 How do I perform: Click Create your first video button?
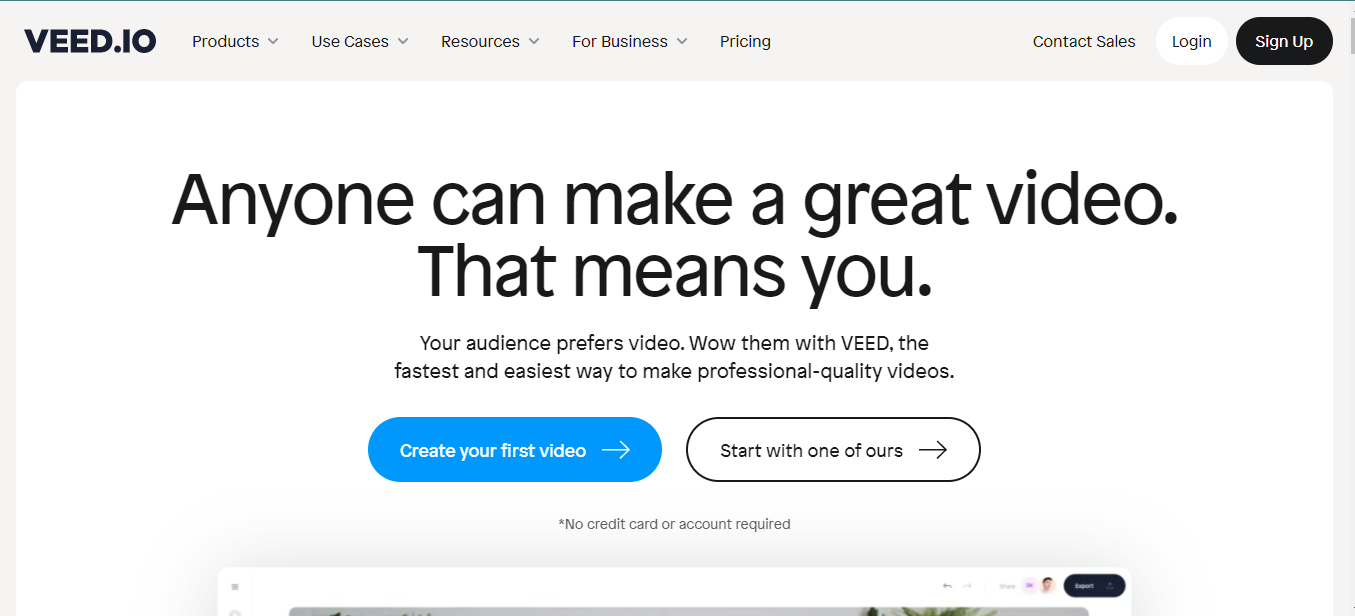coord(515,450)
